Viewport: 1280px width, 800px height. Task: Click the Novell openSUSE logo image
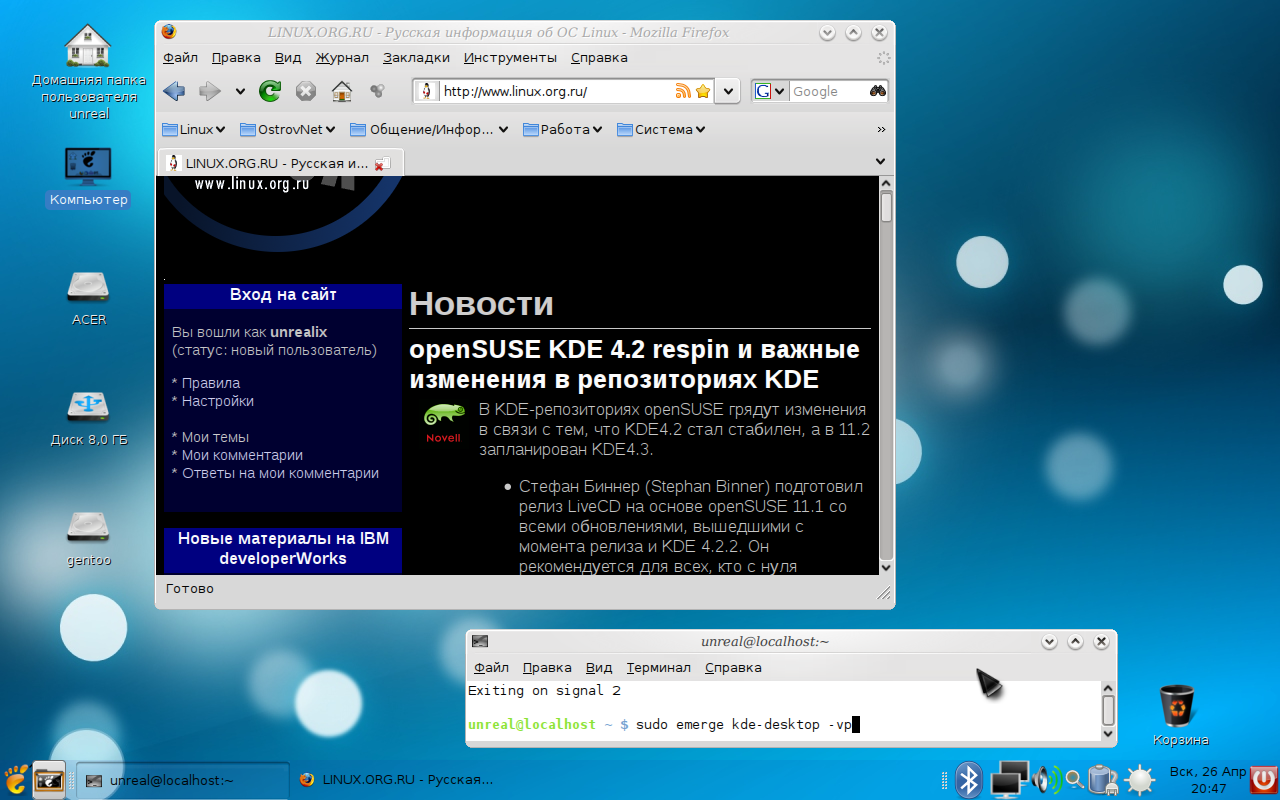click(443, 424)
